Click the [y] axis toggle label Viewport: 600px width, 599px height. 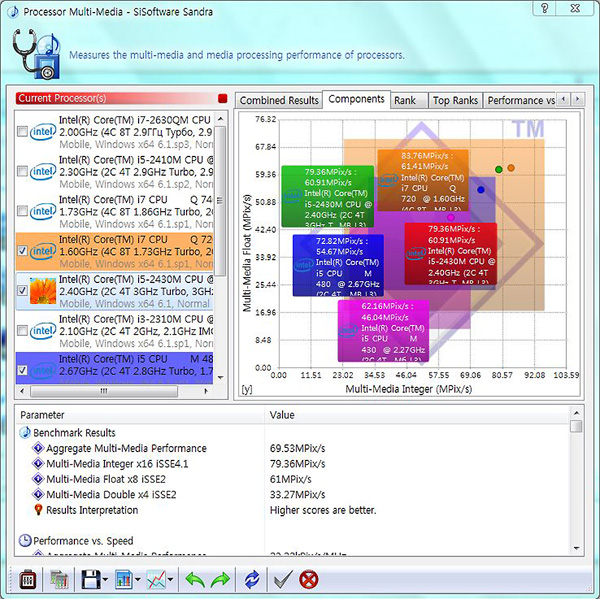247,389
